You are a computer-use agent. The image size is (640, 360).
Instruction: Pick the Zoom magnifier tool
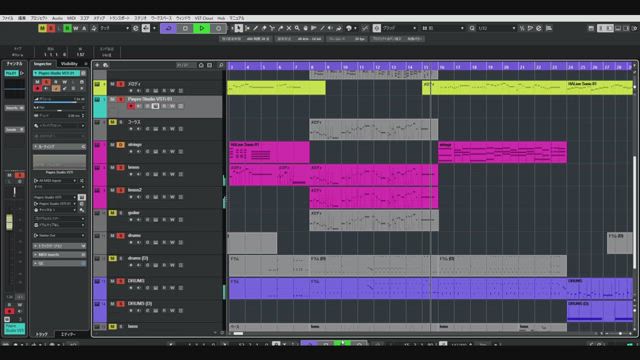click(x=297, y=28)
